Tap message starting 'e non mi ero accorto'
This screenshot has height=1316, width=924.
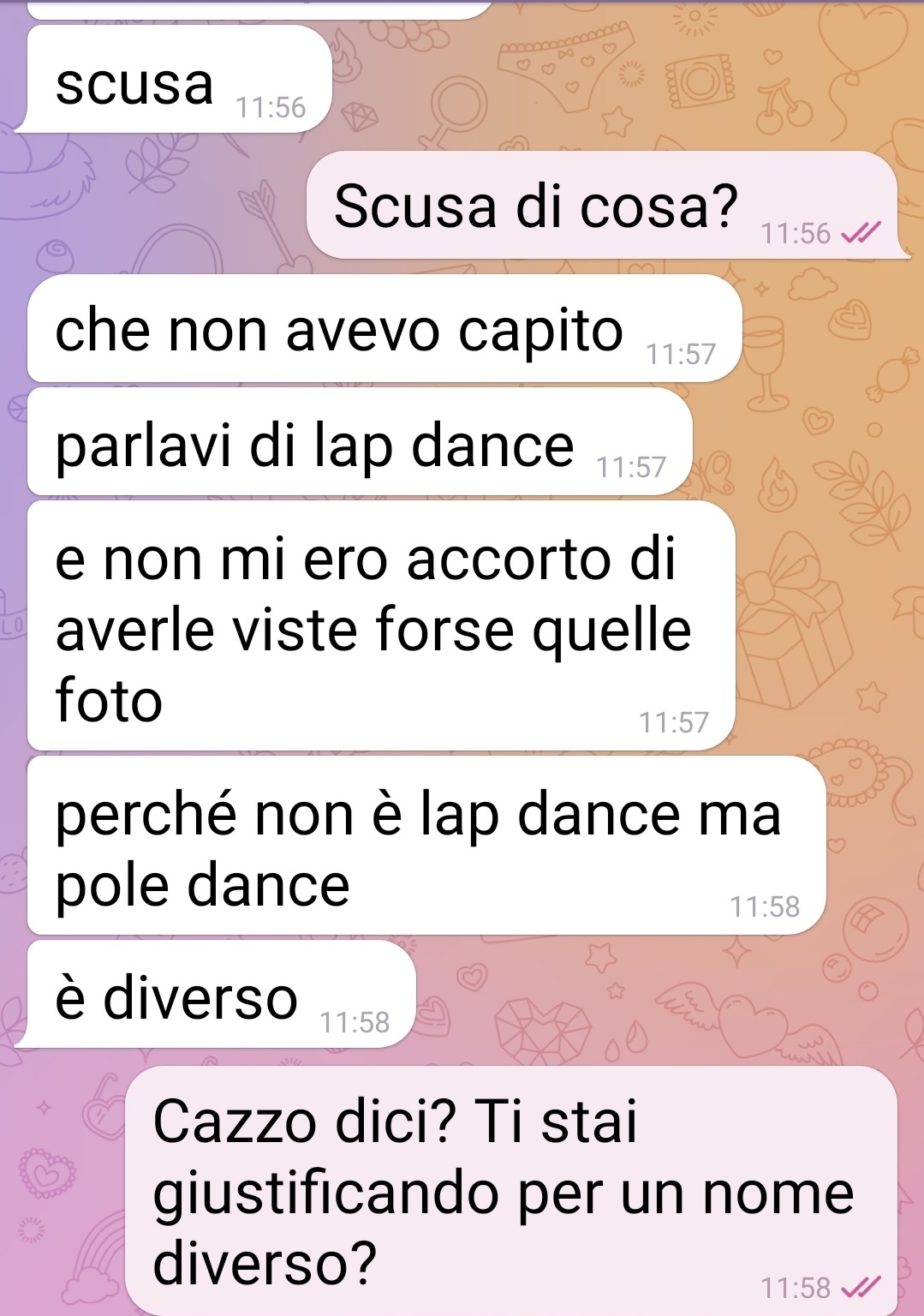pyautogui.click(x=381, y=625)
